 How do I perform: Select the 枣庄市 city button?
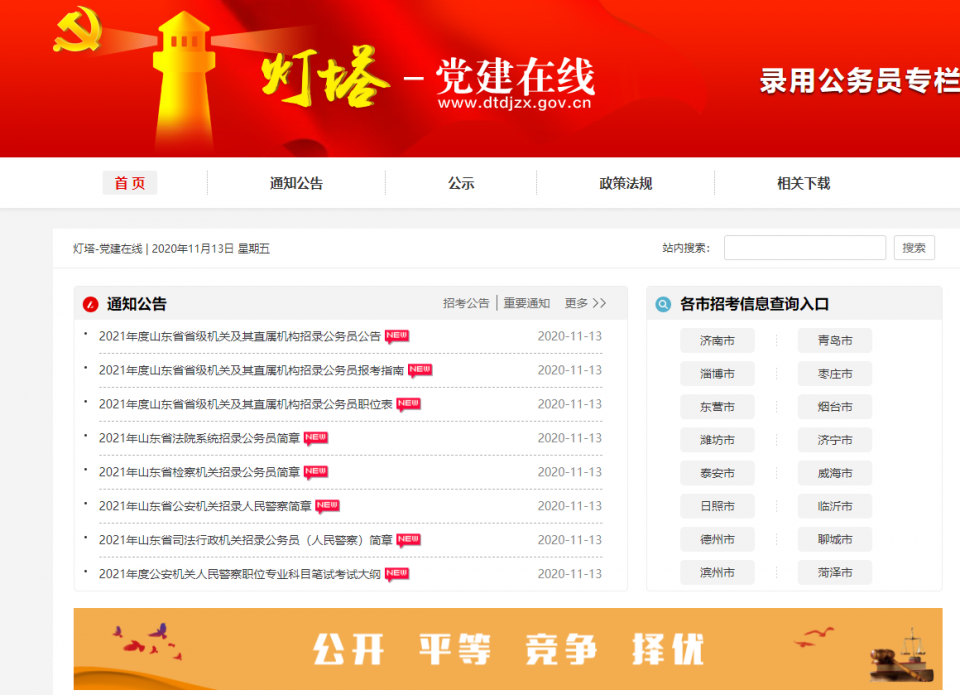835,374
